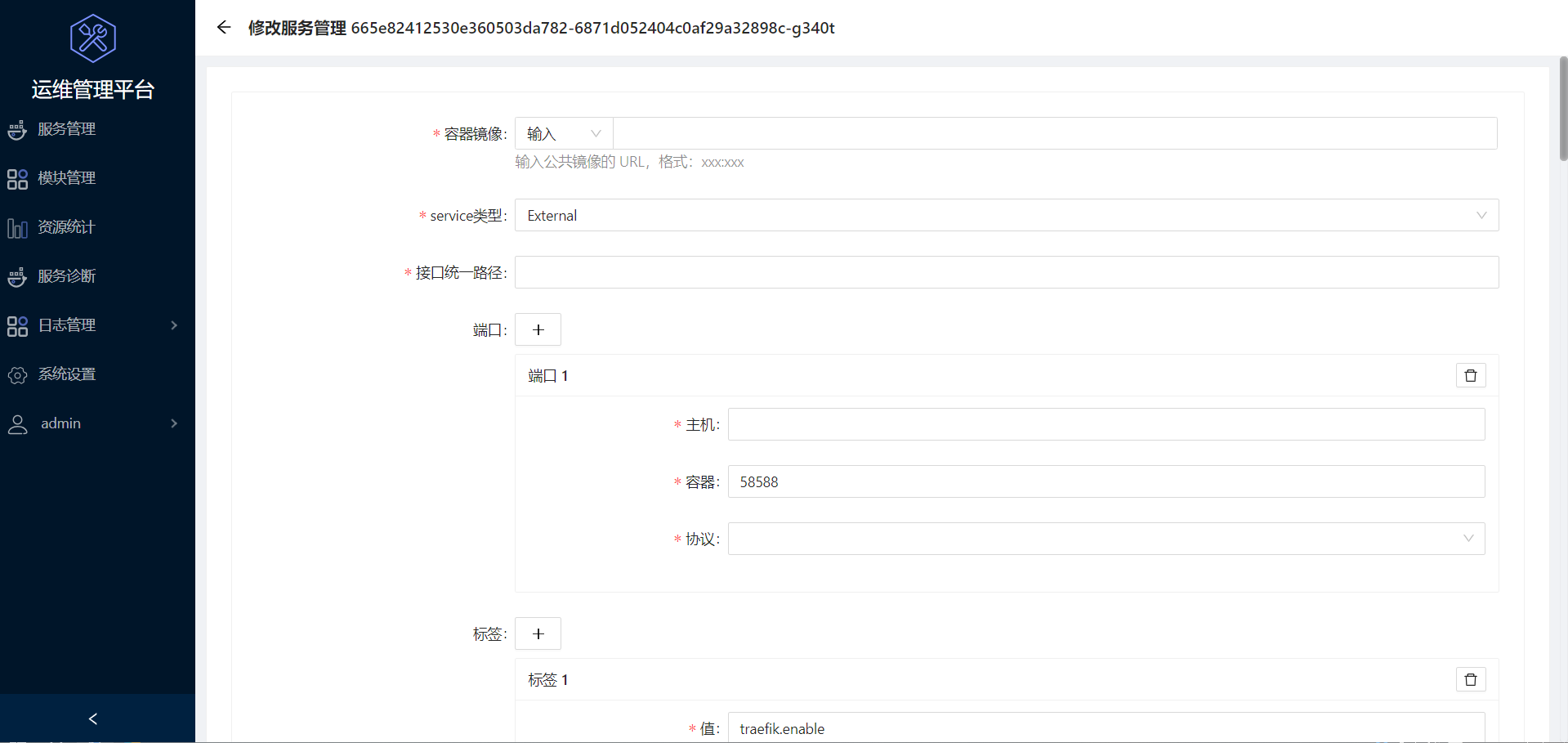Click the 服务管理 sidebar icon
Screen dimensions: 1568x743
click(17, 130)
